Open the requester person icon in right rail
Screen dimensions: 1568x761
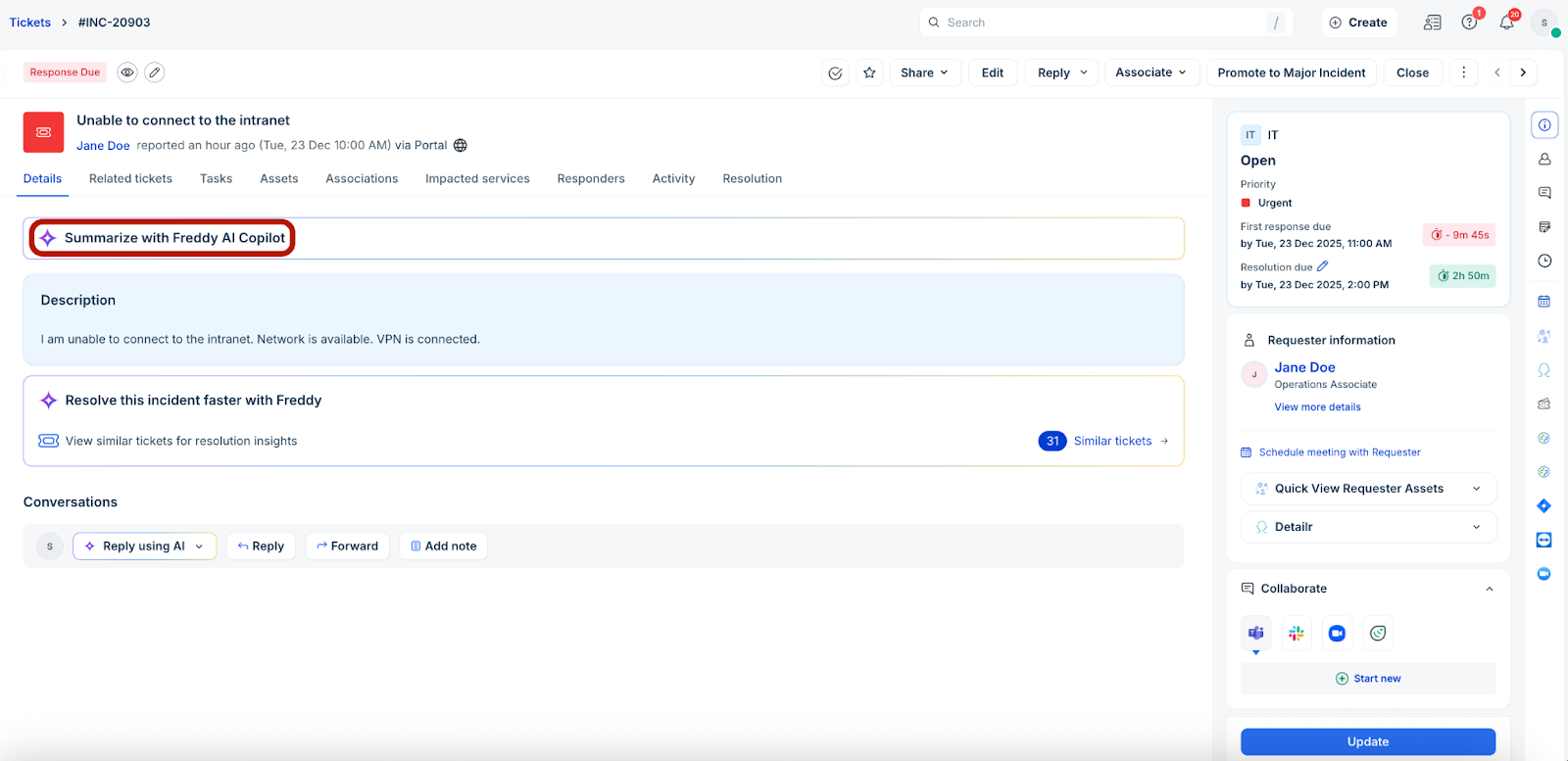coord(1544,159)
